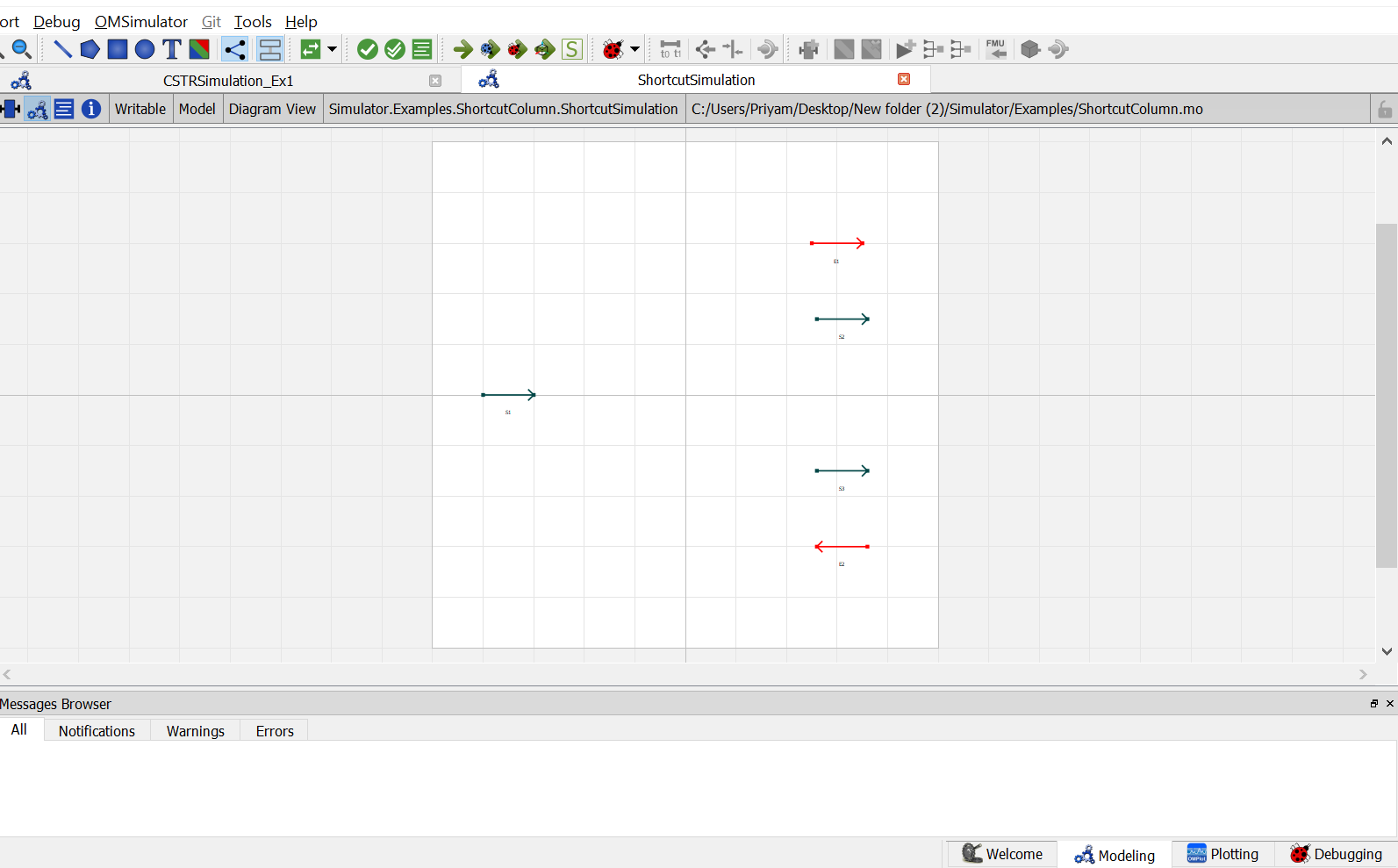This screenshot has width=1398, height=868.
Task: Click the red ladybug debug icon
Action: (x=613, y=49)
